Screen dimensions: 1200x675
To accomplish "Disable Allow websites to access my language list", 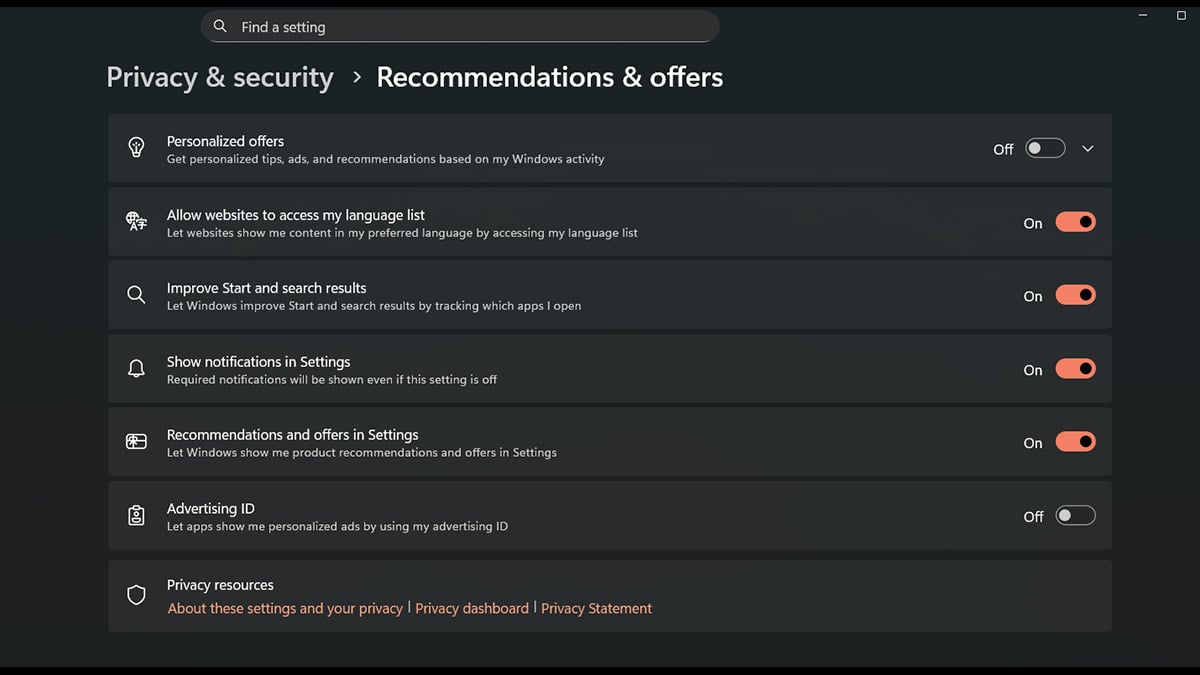I will (1075, 221).
